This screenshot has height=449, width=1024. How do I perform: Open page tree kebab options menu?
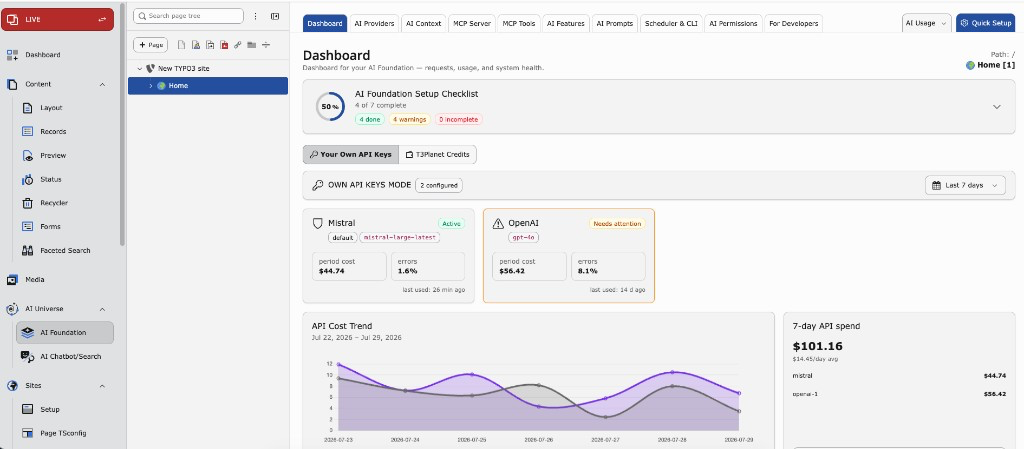pyautogui.click(x=255, y=16)
